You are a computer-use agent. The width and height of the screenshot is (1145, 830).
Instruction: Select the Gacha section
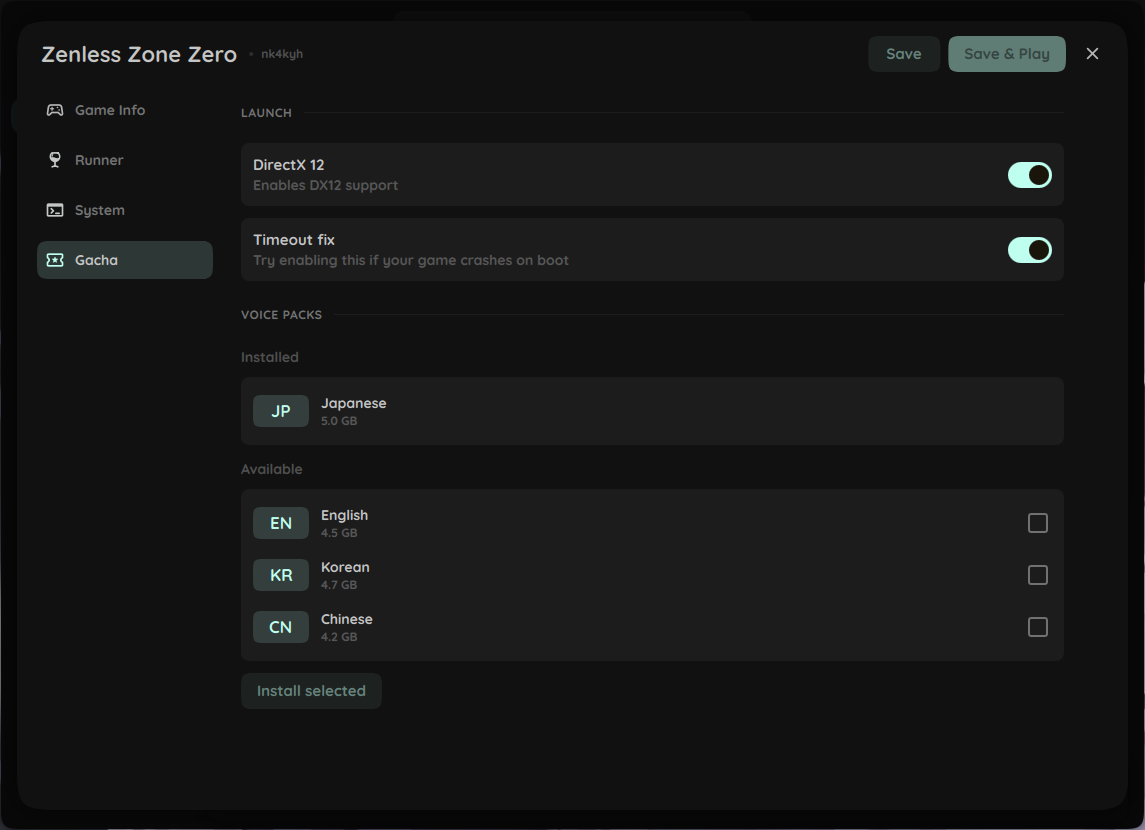[125, 260]
